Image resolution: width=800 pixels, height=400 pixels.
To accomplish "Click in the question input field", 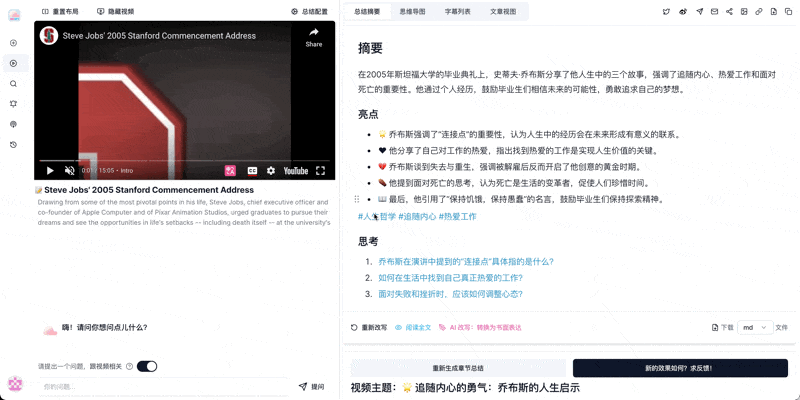I will tap(160, 386).
